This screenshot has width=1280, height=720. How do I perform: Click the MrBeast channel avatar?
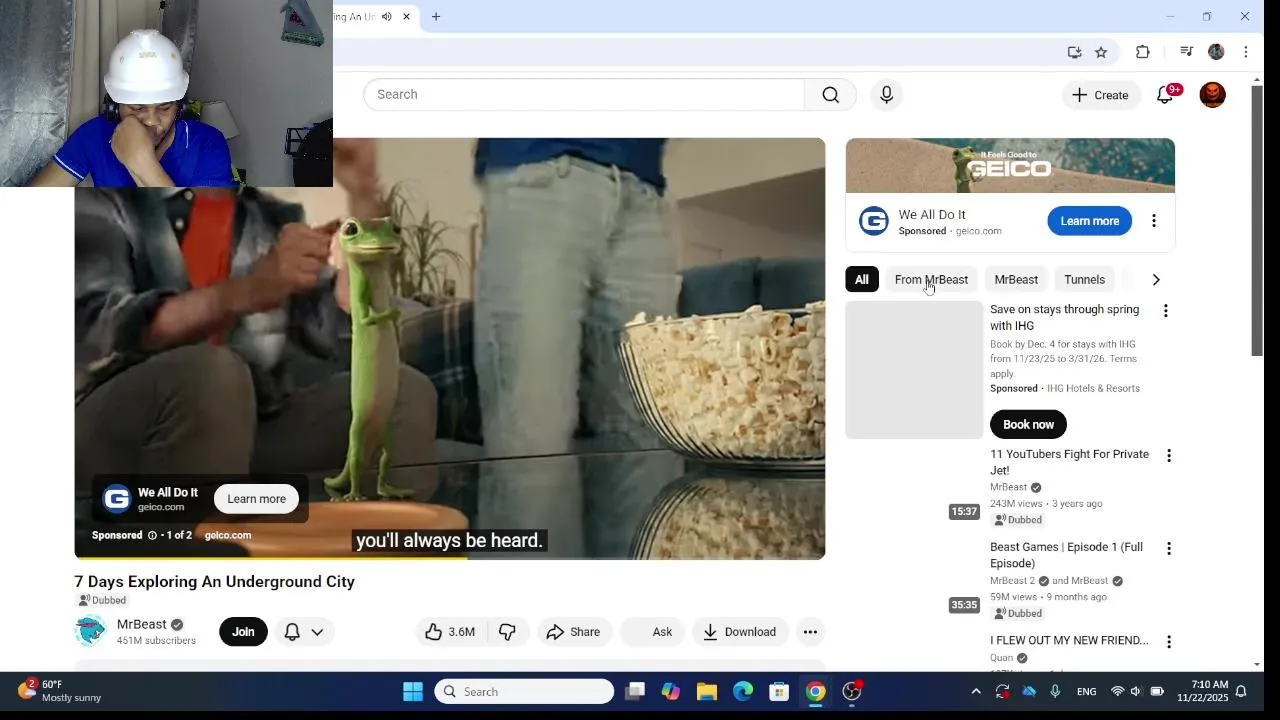click(x=90, y=631)
